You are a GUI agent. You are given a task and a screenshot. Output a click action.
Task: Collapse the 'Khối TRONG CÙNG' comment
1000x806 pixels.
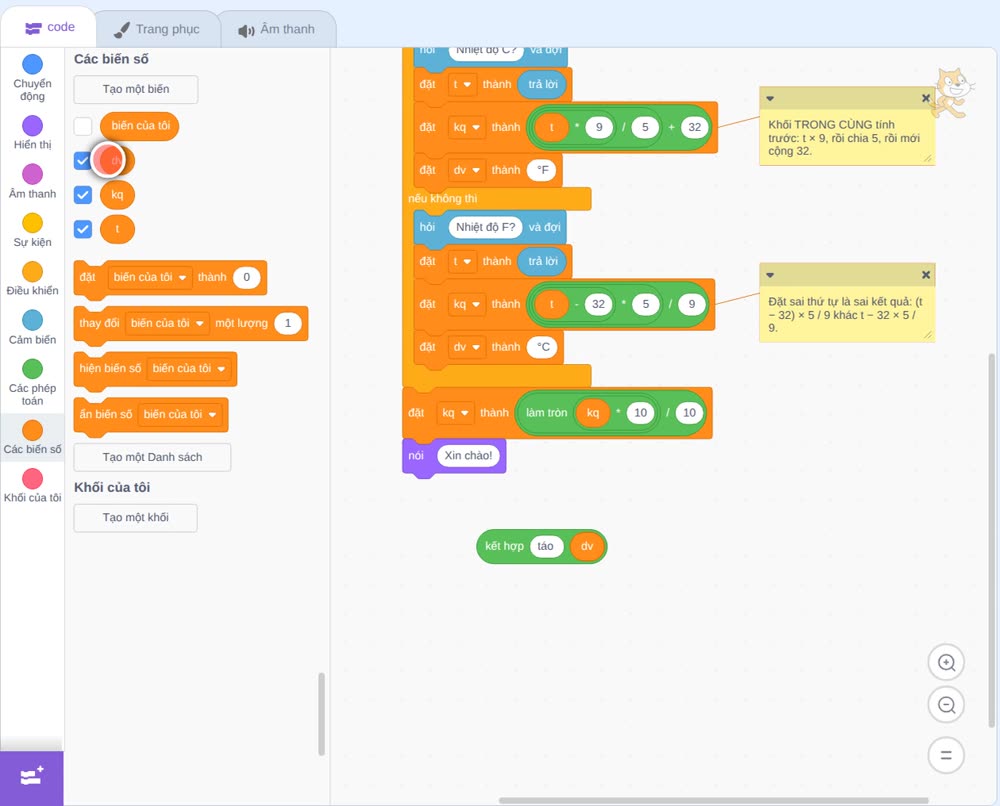click(x=770, y=98)
